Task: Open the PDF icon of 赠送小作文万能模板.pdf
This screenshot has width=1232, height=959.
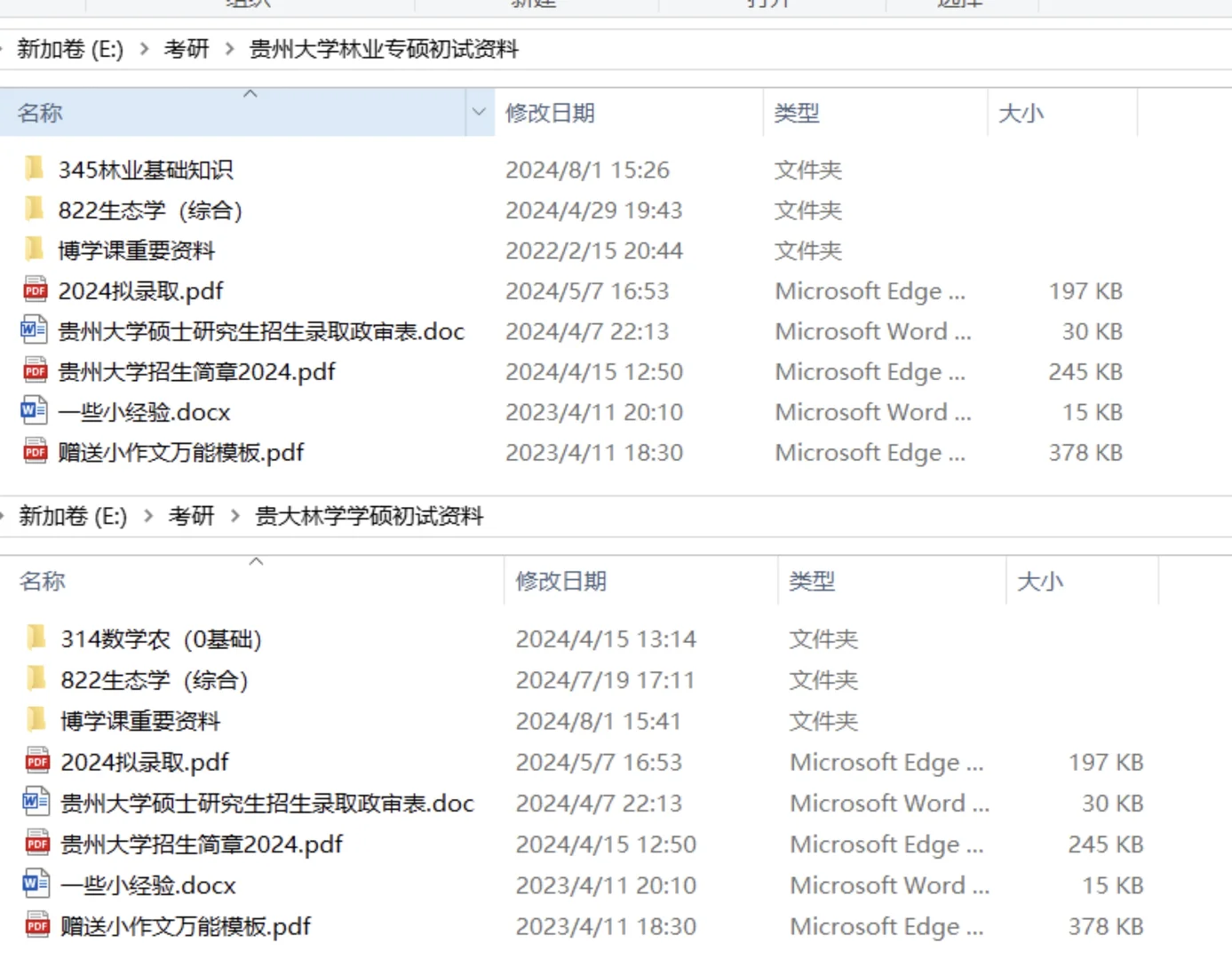Action: [34, 451]
